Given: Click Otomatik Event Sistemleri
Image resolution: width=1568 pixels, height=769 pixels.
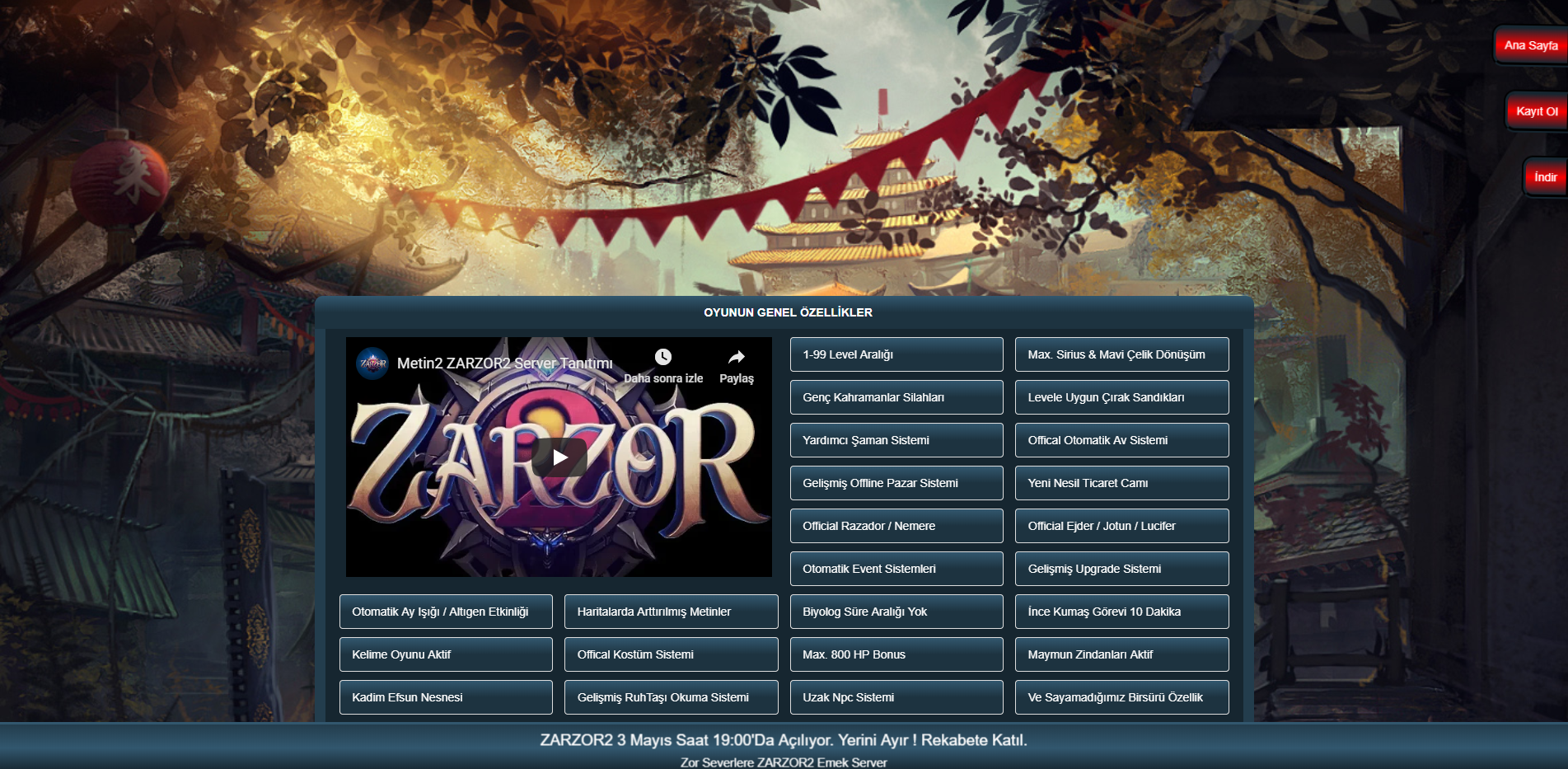Looking at the screenshot, I should 896,569.
